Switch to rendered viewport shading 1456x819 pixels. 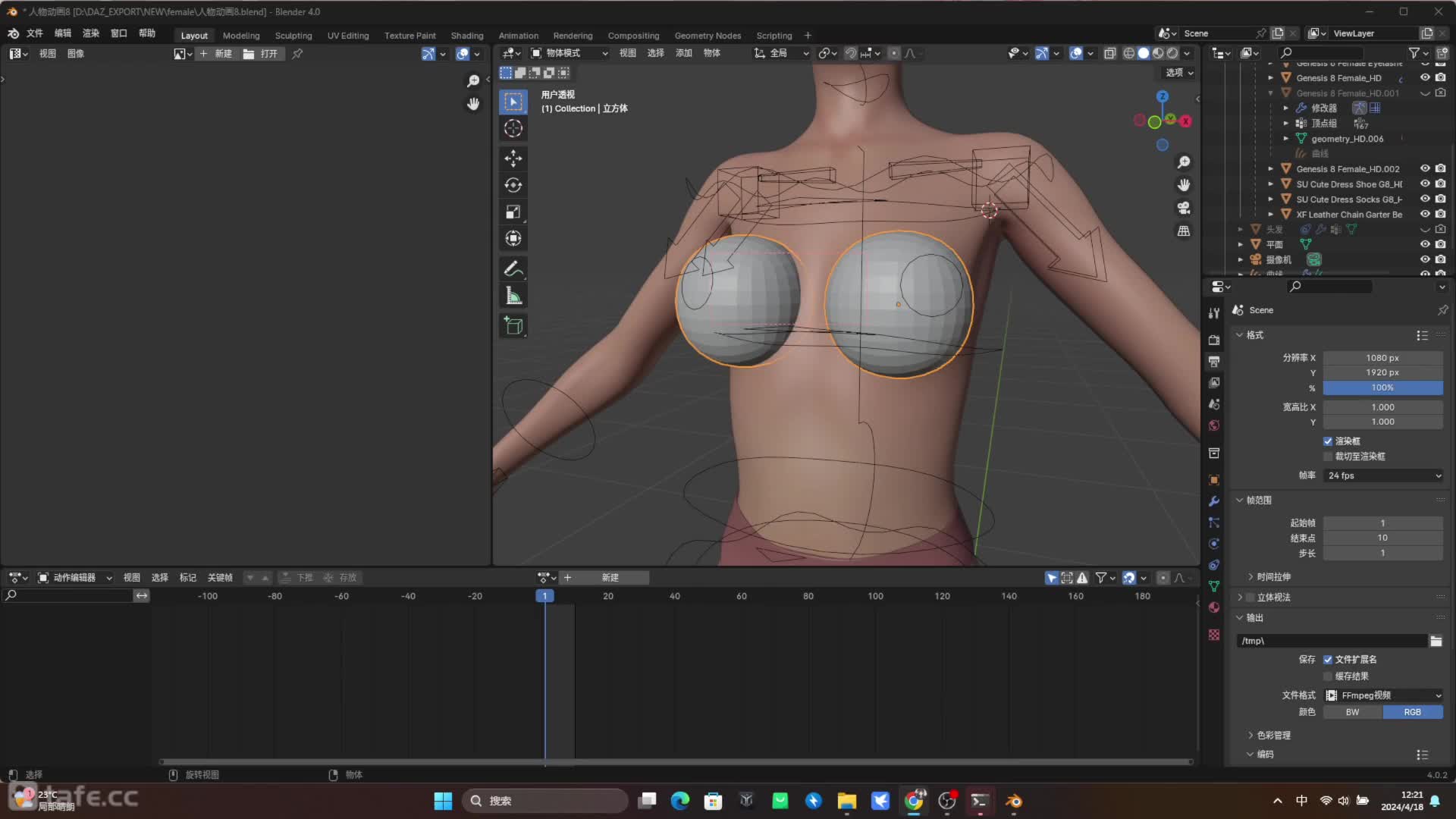tap(1172, 53)
